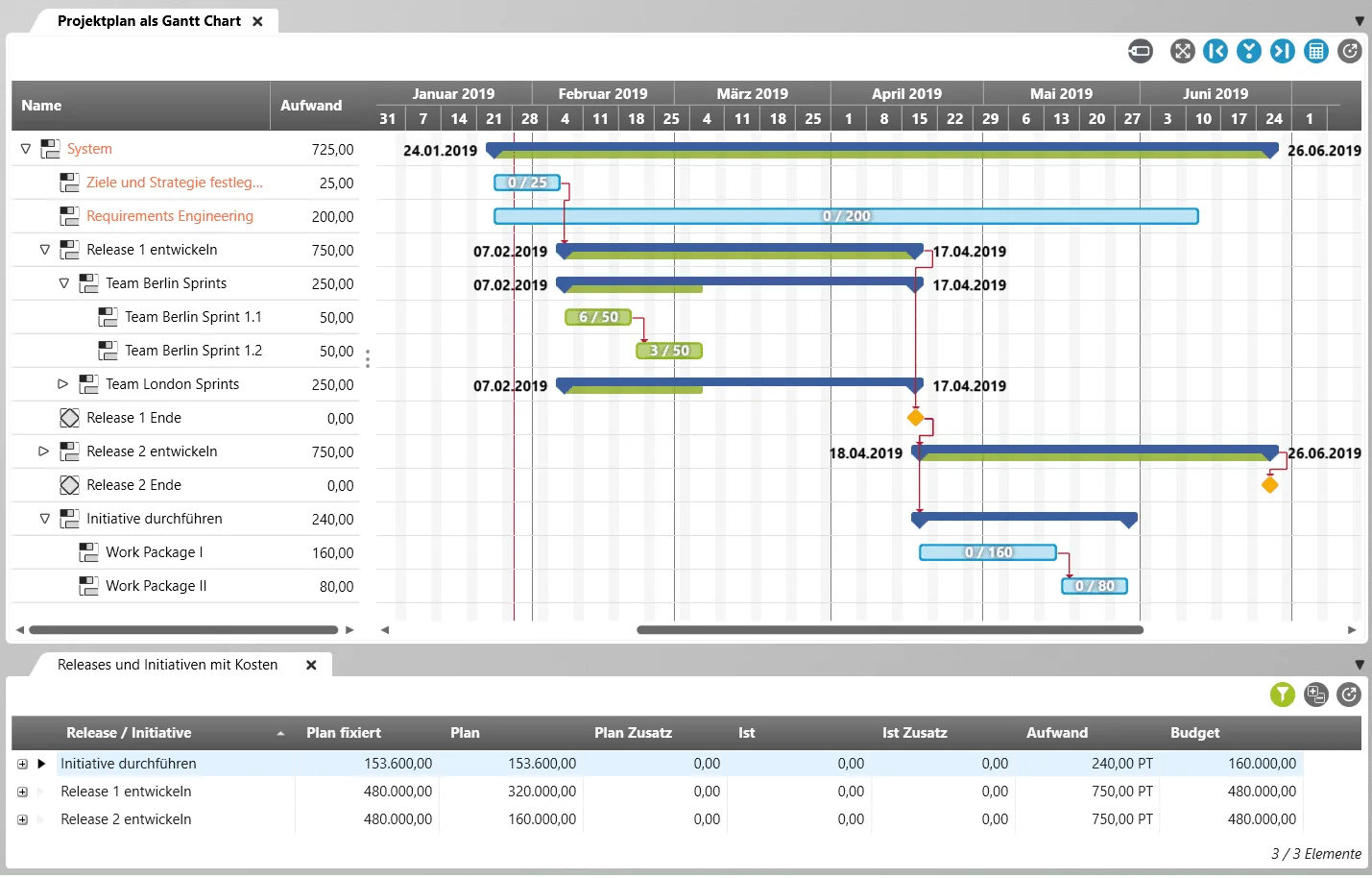This screenshot has width=1372, height=878.
Task: Collapse the Release 1 entwickeln node
Action: tap(45, 250)
